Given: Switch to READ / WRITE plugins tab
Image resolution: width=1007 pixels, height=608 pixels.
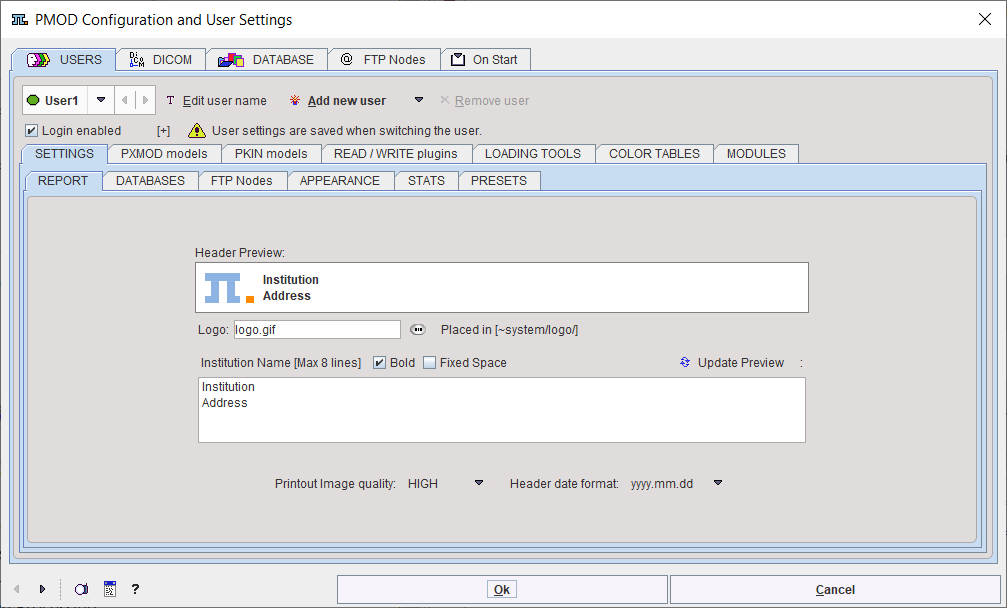Looking at the screenshot, I should (396, 154).
